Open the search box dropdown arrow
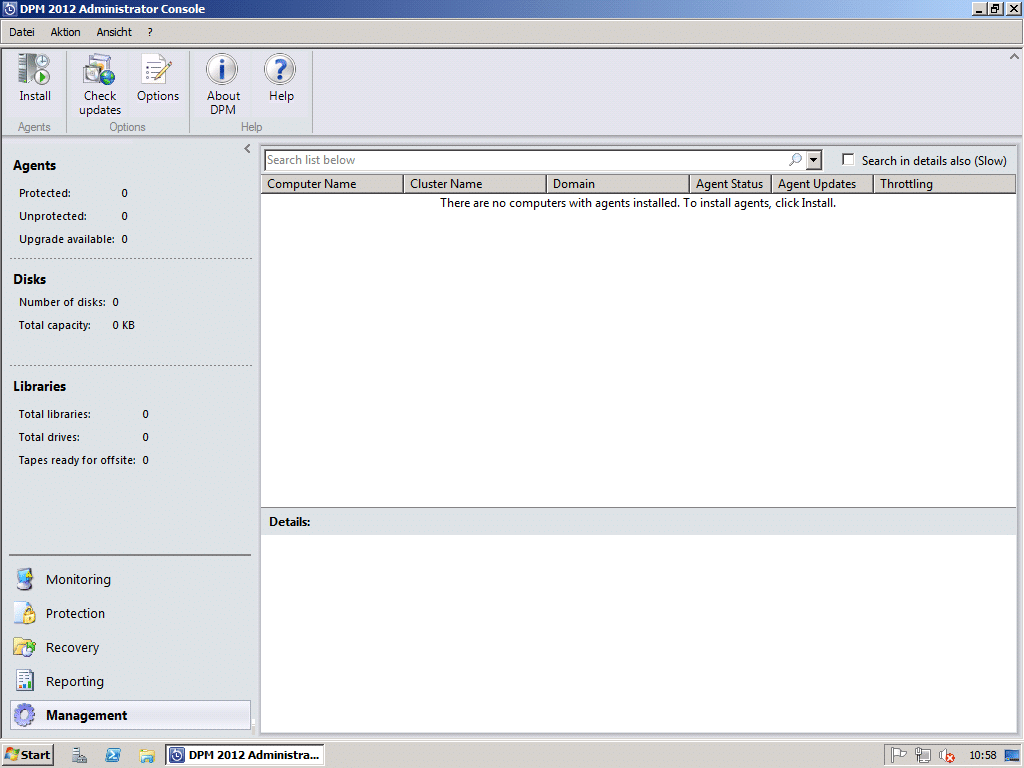1024x768 pixels. tap(814, 159)
